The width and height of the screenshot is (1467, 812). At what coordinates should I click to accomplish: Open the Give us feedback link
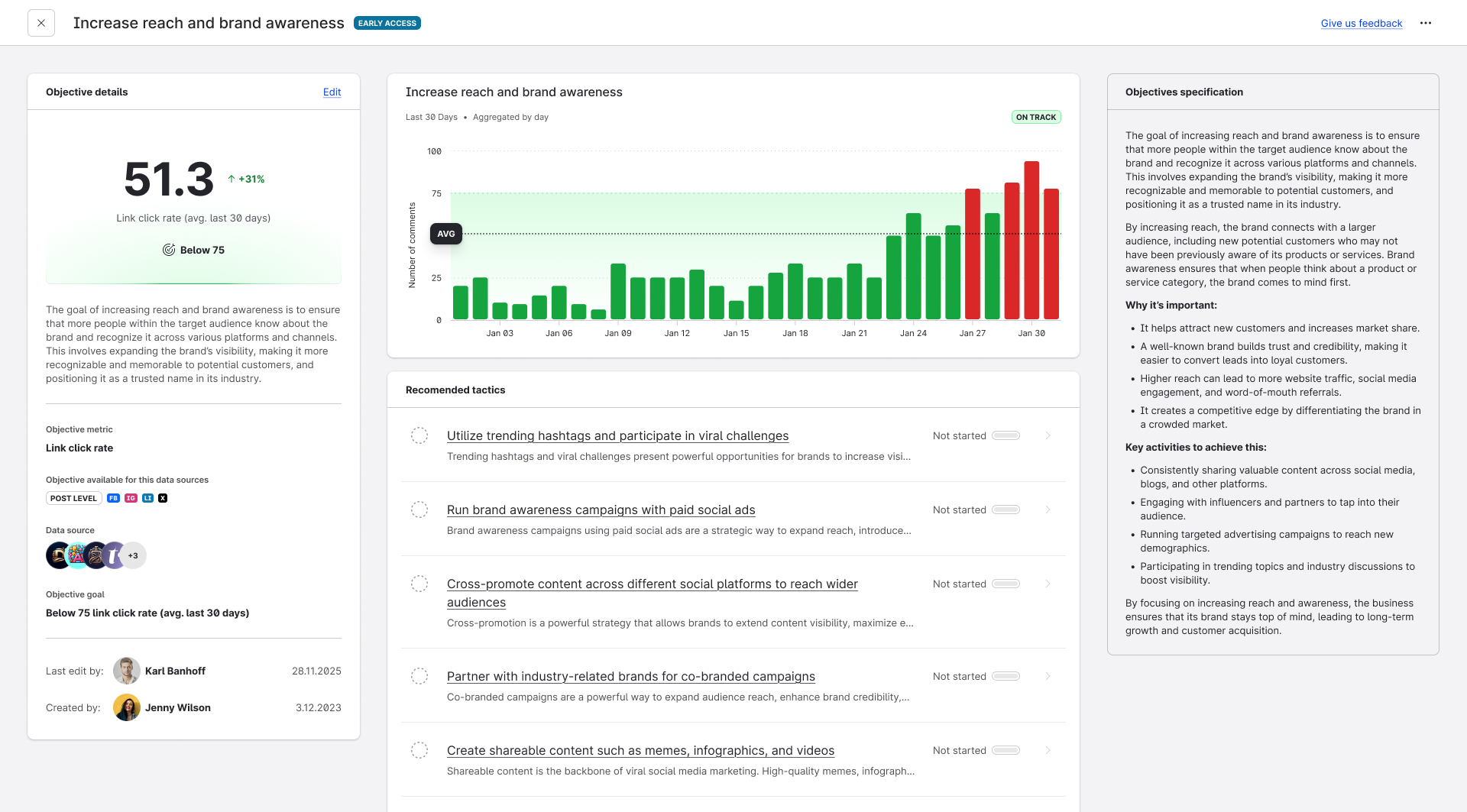pyautogui.click(x=1361, y=23)
